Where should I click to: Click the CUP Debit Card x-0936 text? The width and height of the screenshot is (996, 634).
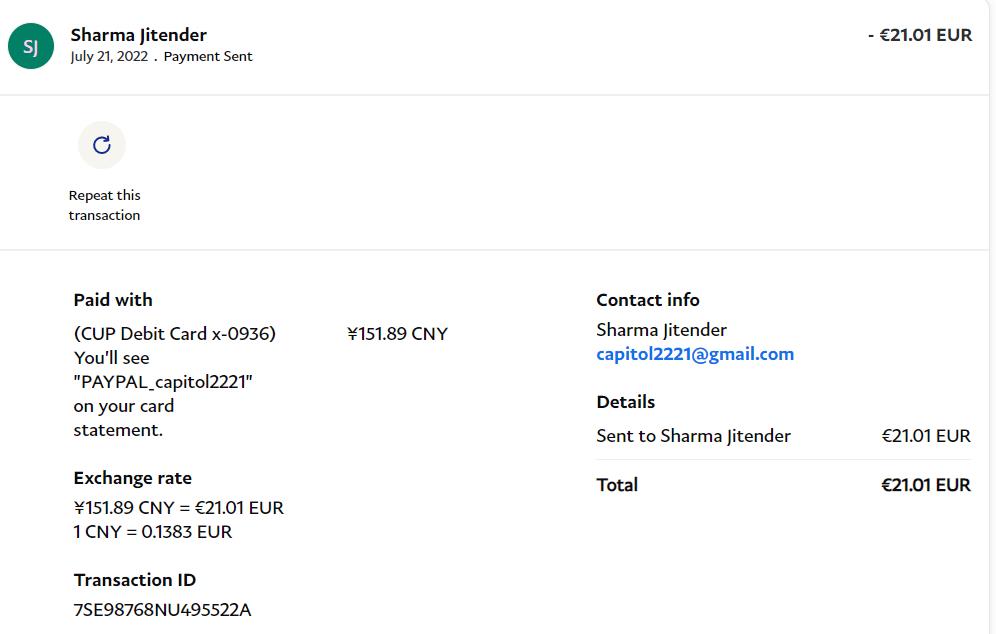coord(175,334)
